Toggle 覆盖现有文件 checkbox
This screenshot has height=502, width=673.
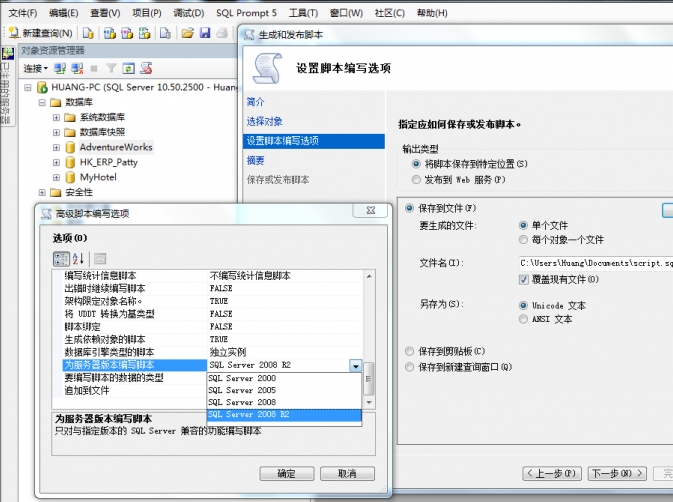523,280
